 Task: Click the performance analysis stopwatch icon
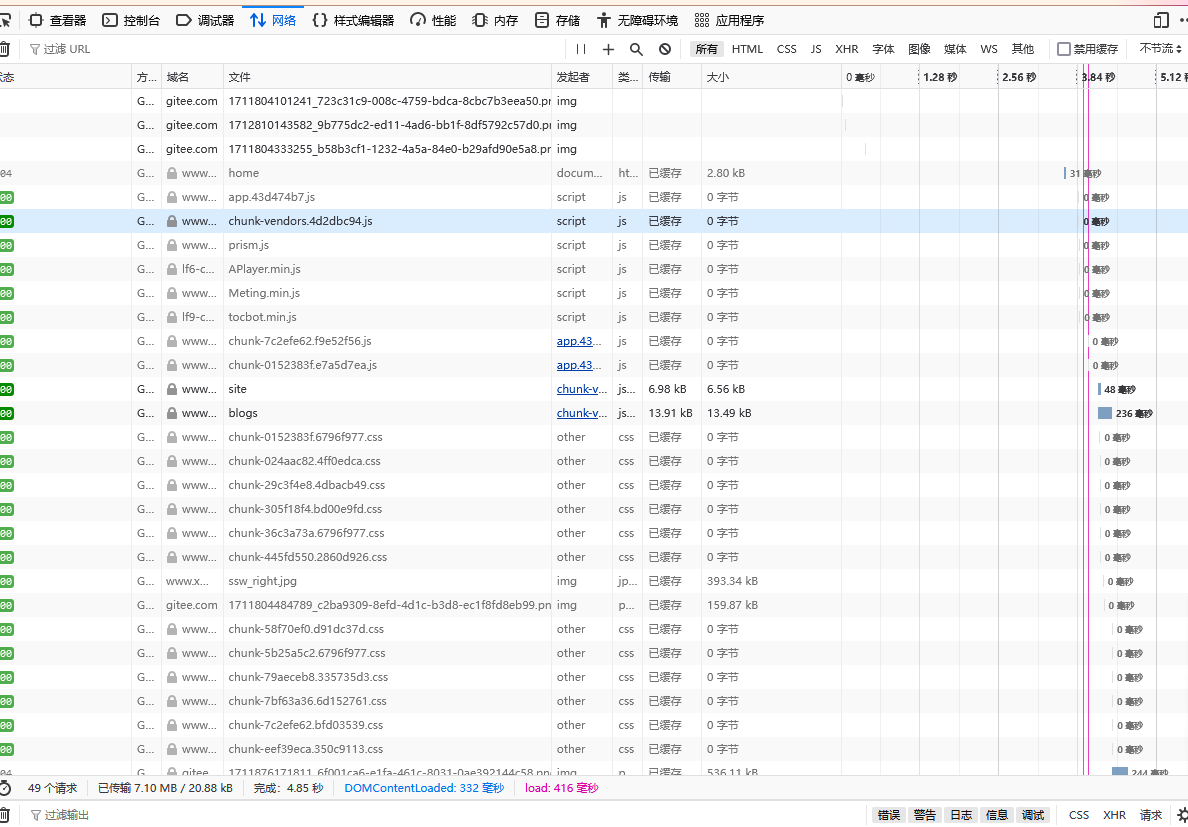click(x=5, y=788)
